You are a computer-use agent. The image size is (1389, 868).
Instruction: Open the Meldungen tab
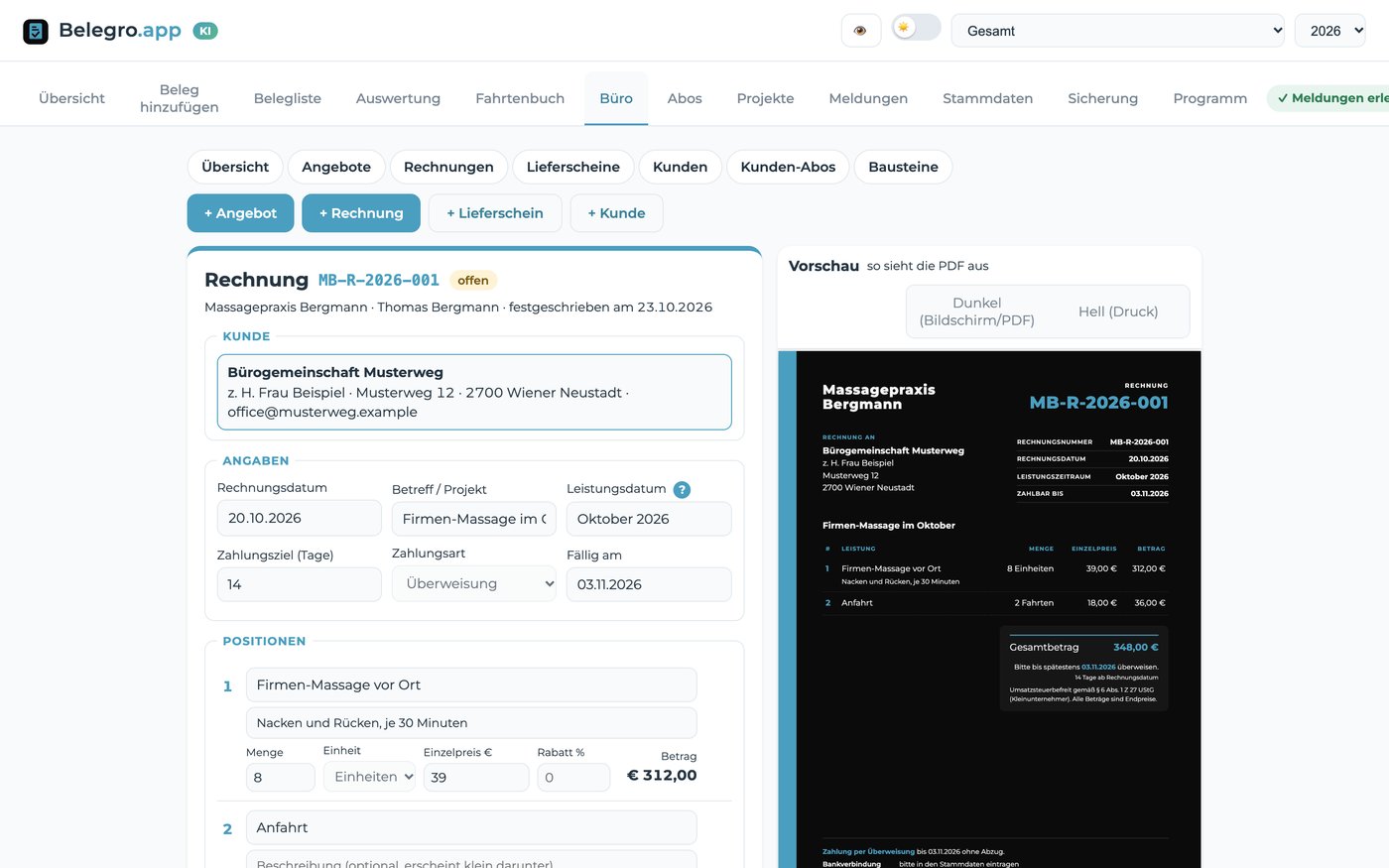(x=868, y=98)
